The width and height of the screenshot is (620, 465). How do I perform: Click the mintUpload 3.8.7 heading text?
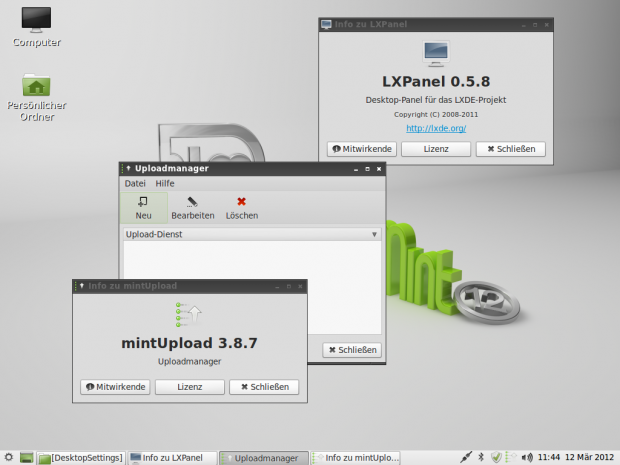pos(189,343)
